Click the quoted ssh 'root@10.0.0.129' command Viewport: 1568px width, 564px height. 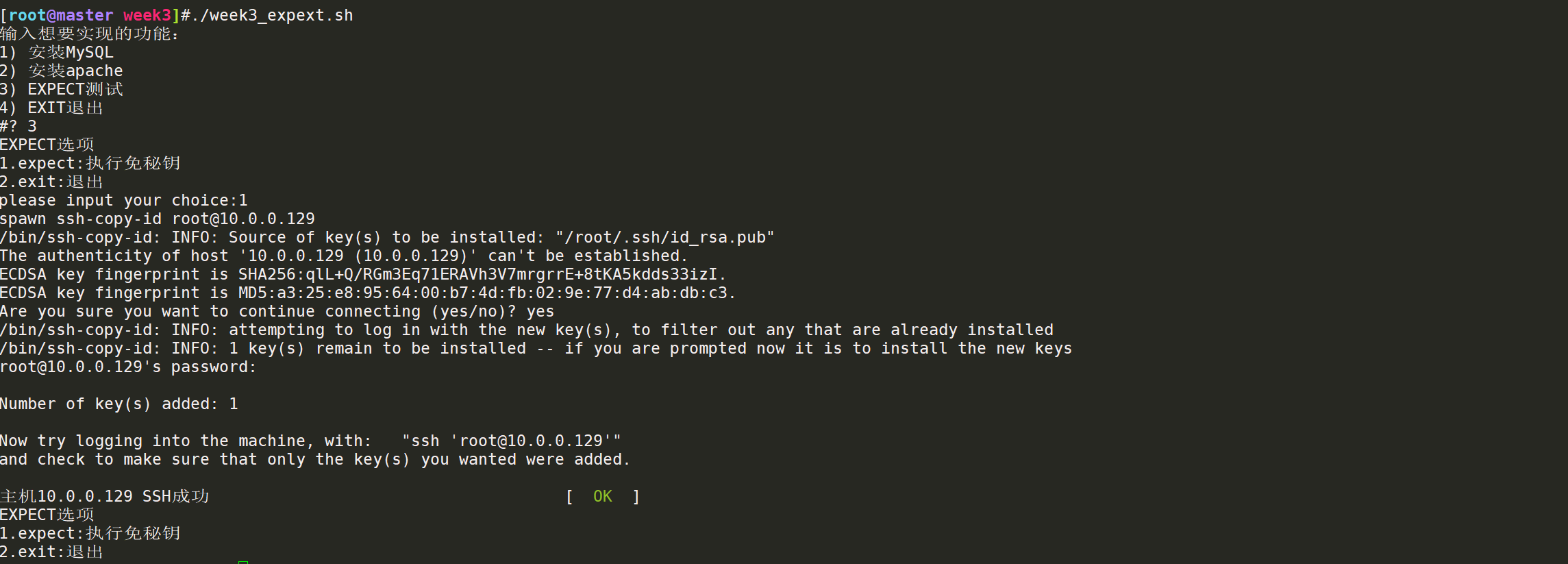pos(511,441)
